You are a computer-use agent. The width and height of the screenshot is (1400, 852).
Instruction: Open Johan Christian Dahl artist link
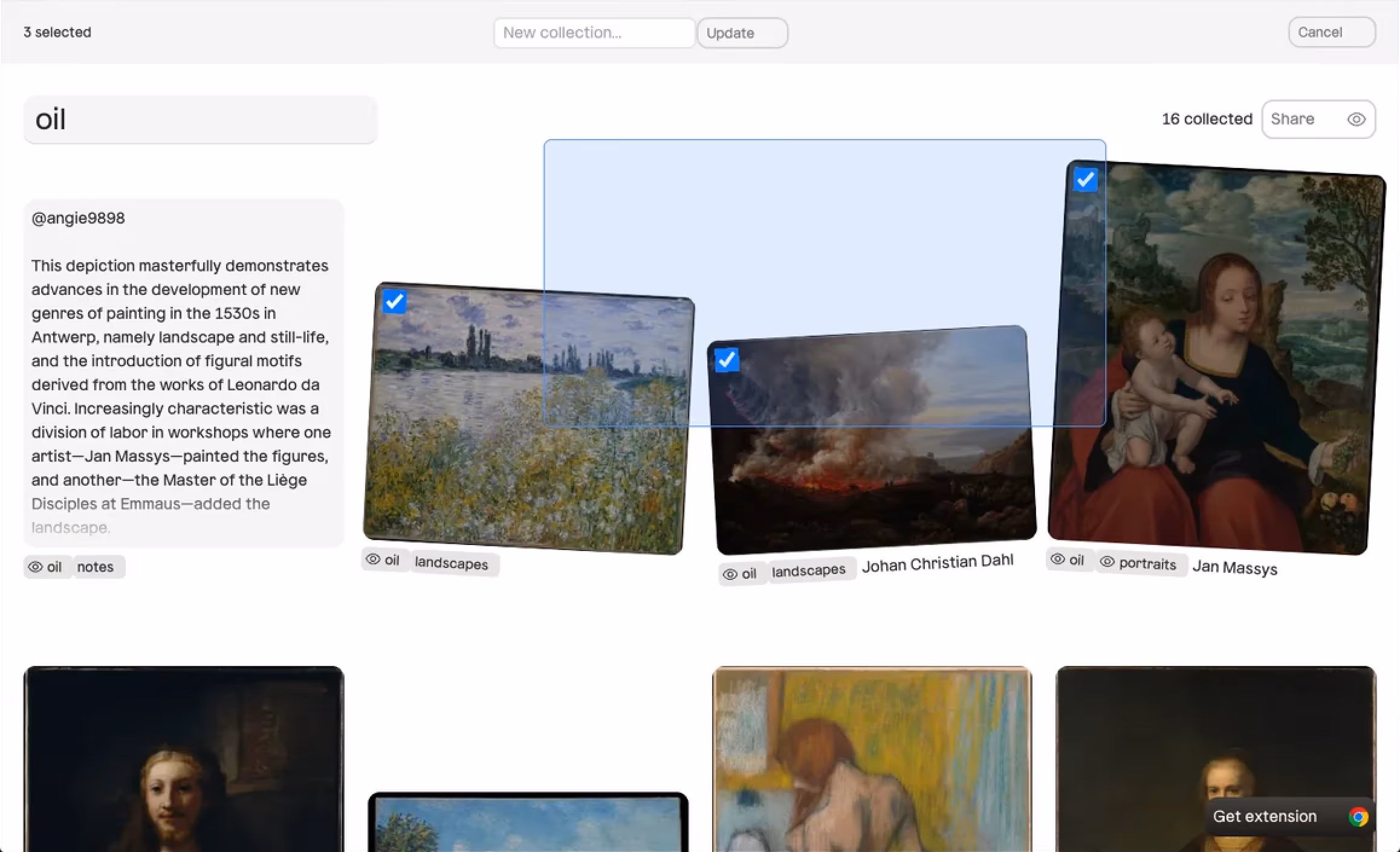[937, 563]
